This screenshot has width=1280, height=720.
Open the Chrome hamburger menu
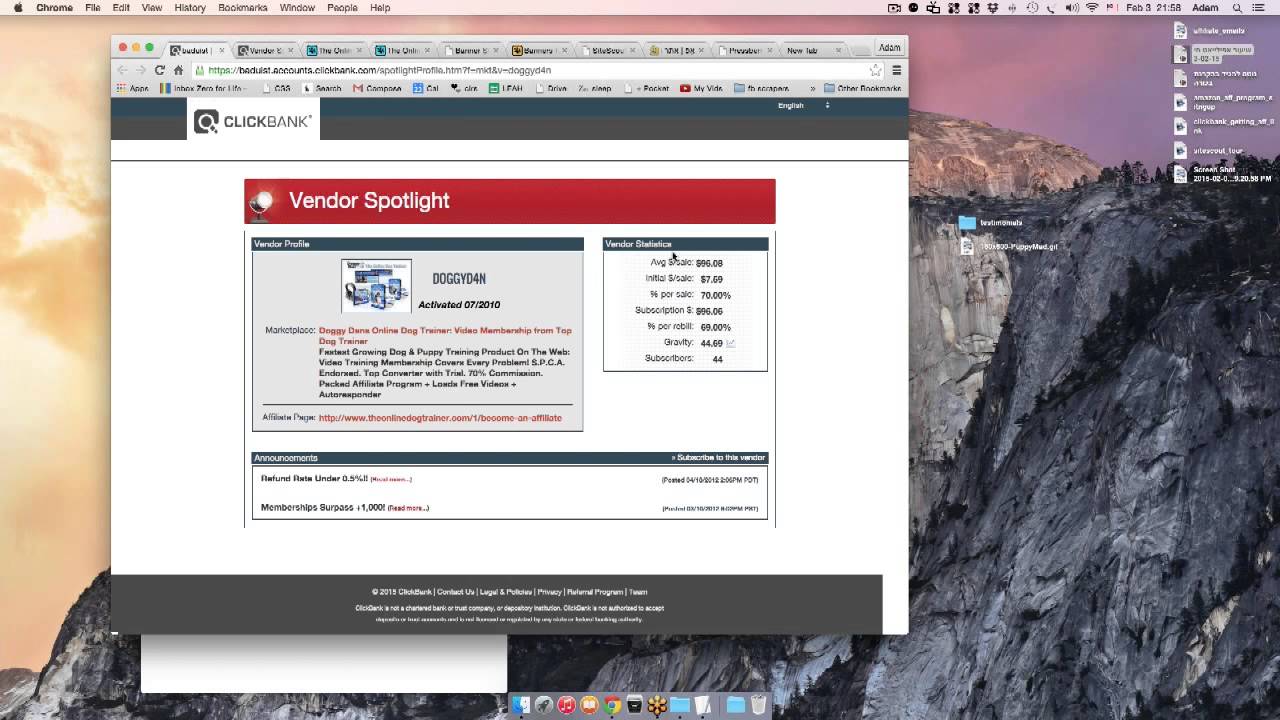pos(896,70)
